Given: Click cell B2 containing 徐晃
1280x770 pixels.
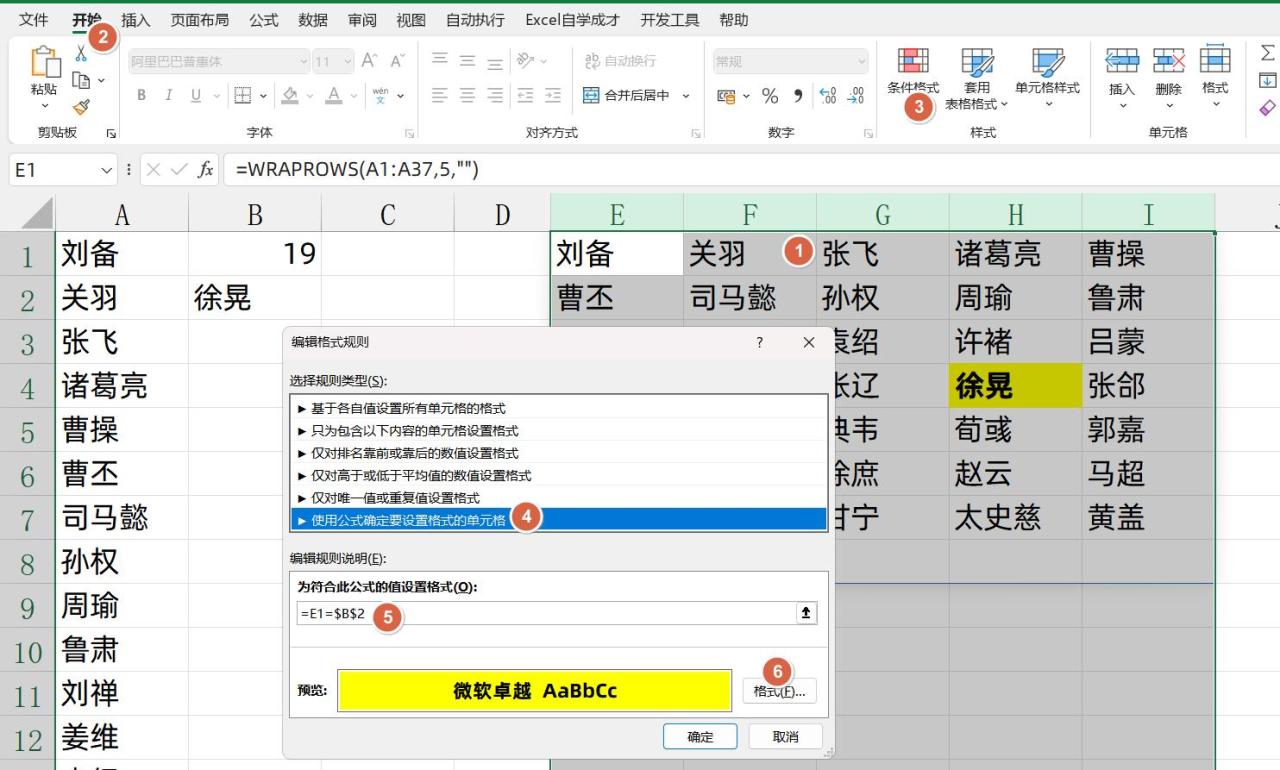Looking at the screenshot, I should point(255,298).
